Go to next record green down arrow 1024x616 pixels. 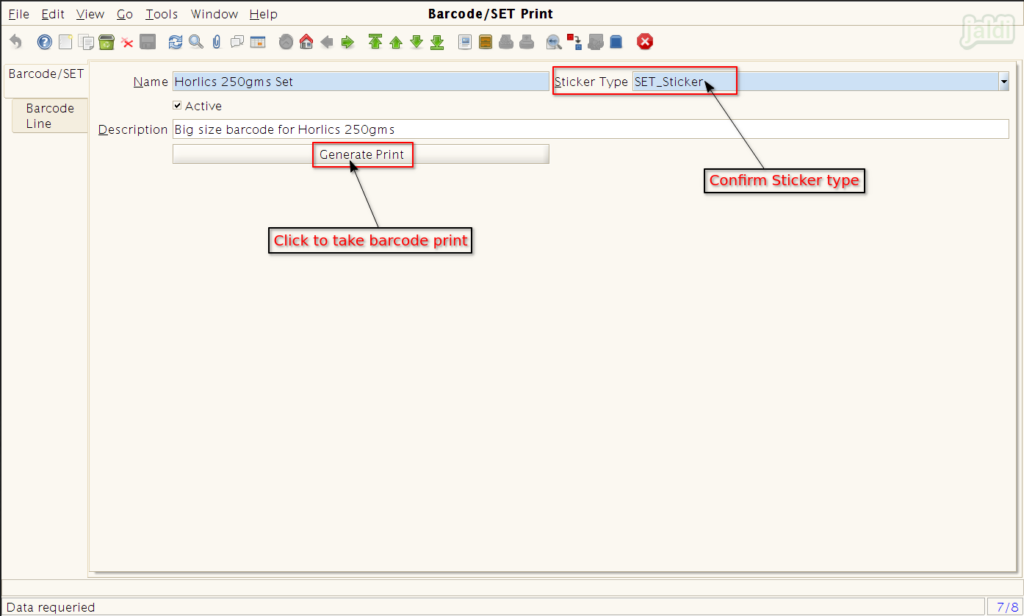(417, 42)
